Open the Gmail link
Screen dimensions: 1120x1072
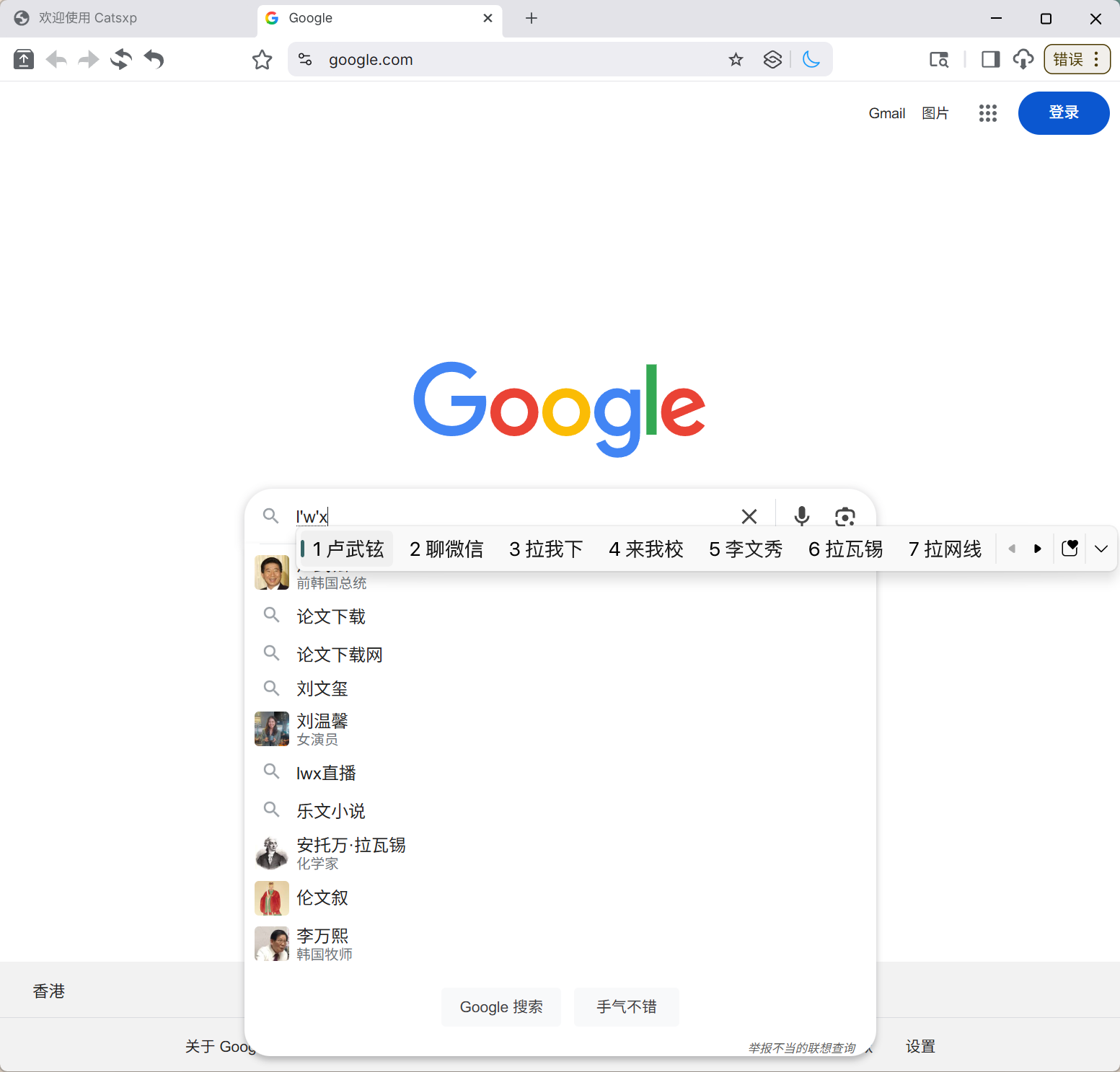click(887, 113)
